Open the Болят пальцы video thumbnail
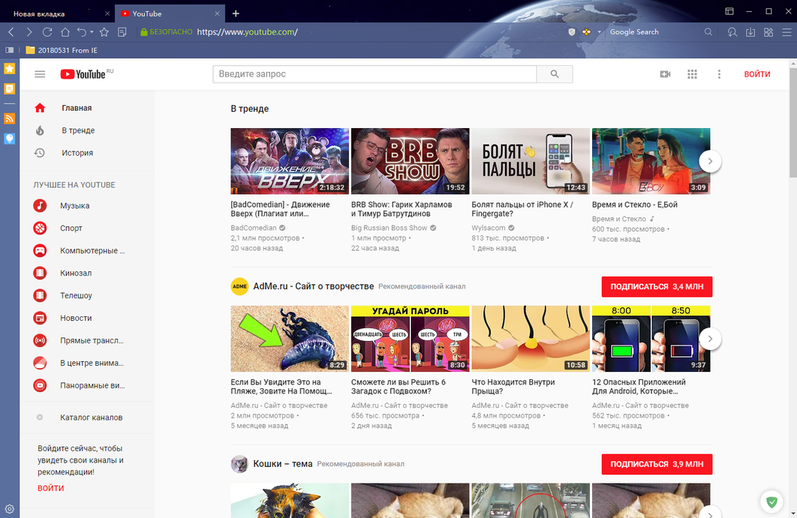 pyautogui.click(x=531, y=161)
